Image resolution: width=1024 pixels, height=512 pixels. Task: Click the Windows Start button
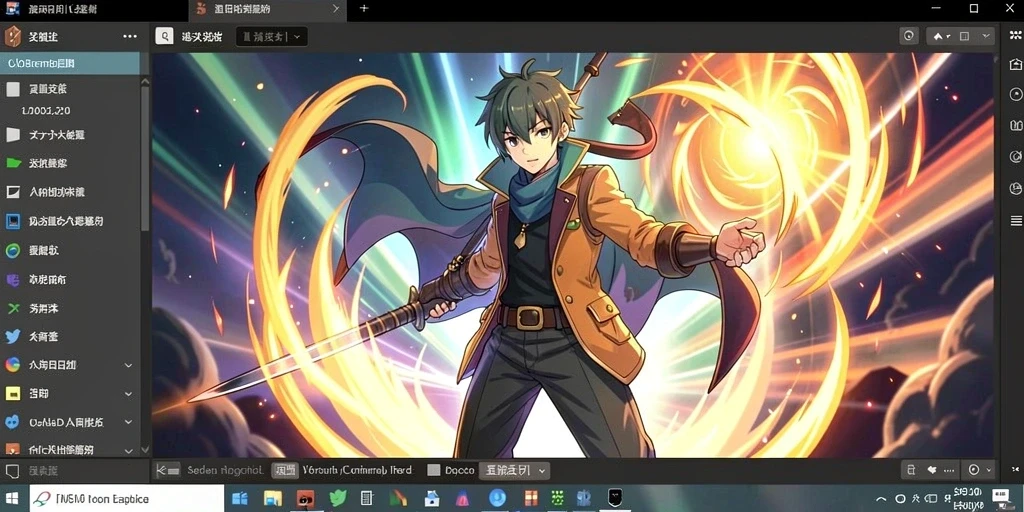(x=12, y=499)
